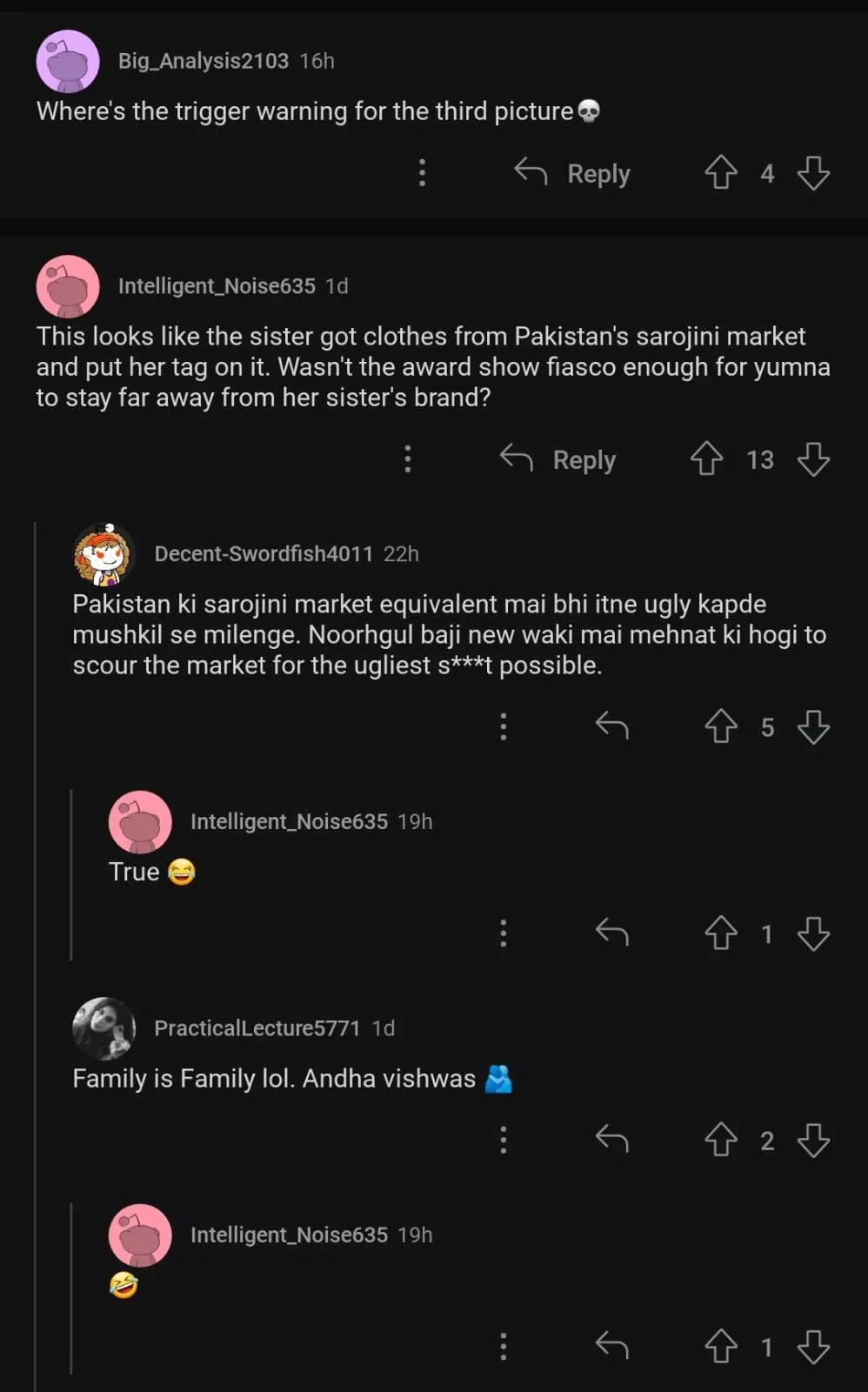Upvote Decent-Swordfish4011's comment
The height and width of the screenshot is (1392, 868).
point(720,726)
